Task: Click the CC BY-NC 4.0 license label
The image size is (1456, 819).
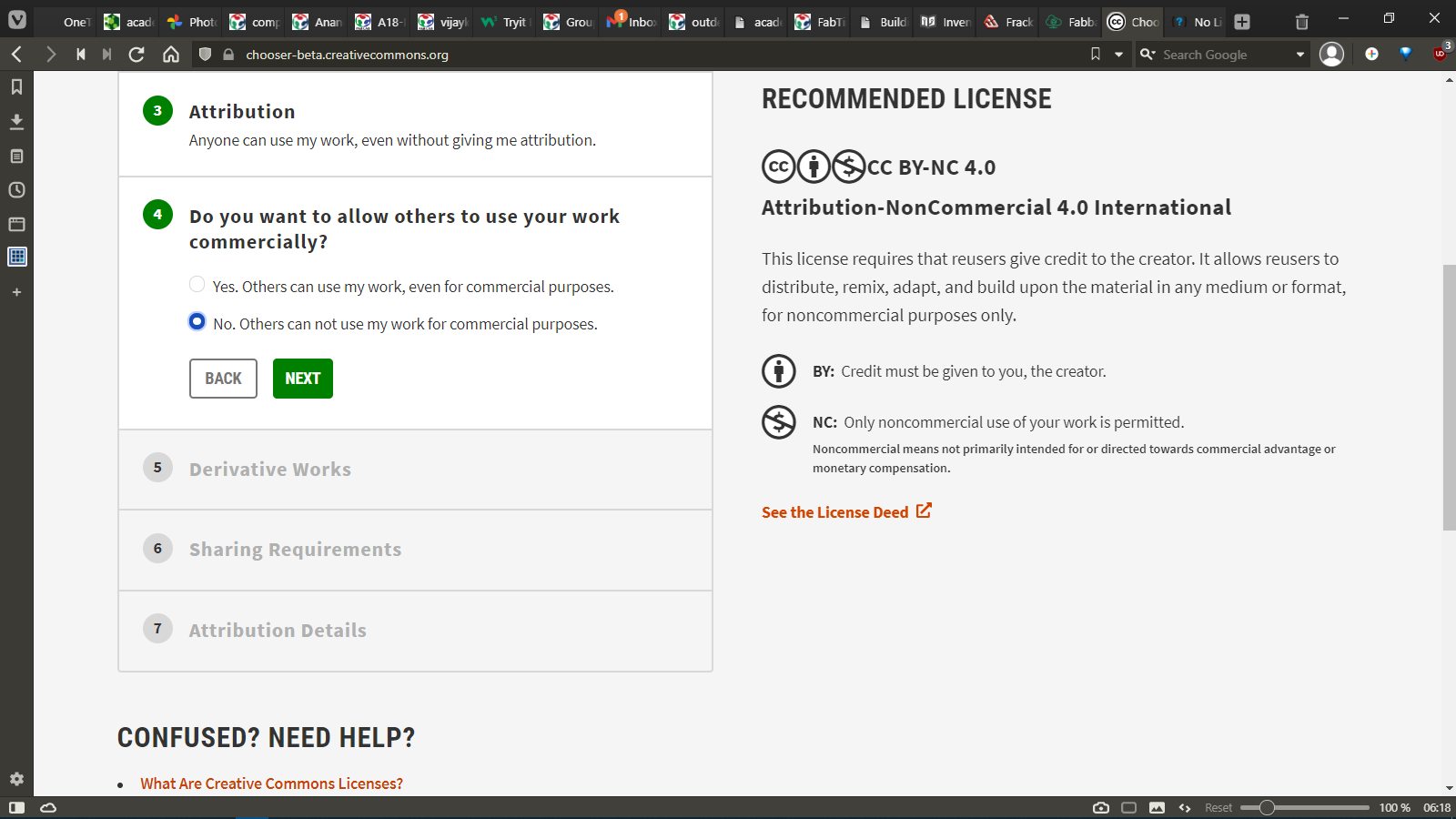Action: [931, 167]
